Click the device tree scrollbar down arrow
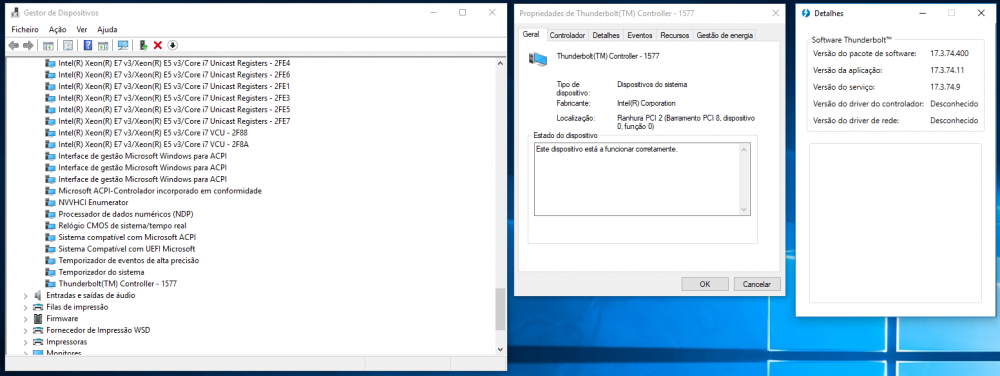This screenshot has height=376, width=1000. click(500, 349)
